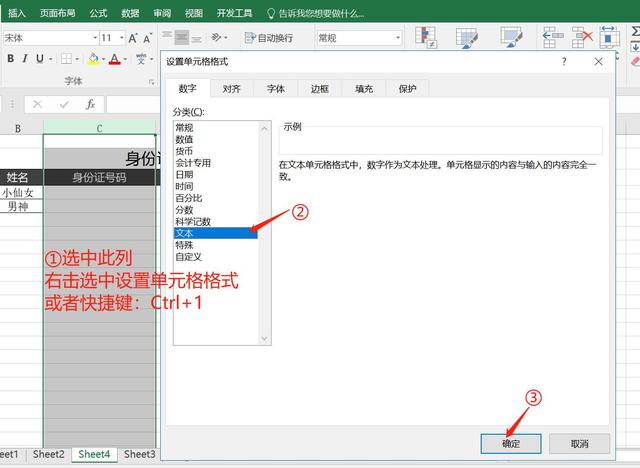Click the Insert cells icon

point(552,37)
